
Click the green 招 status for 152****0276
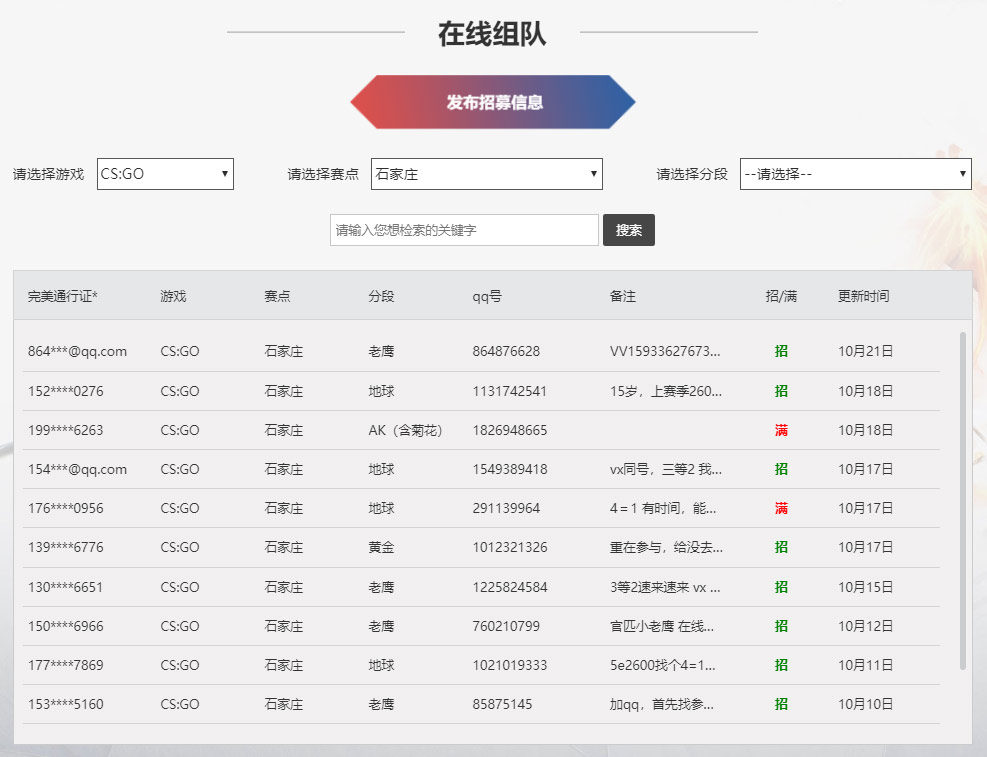point(781,391)
